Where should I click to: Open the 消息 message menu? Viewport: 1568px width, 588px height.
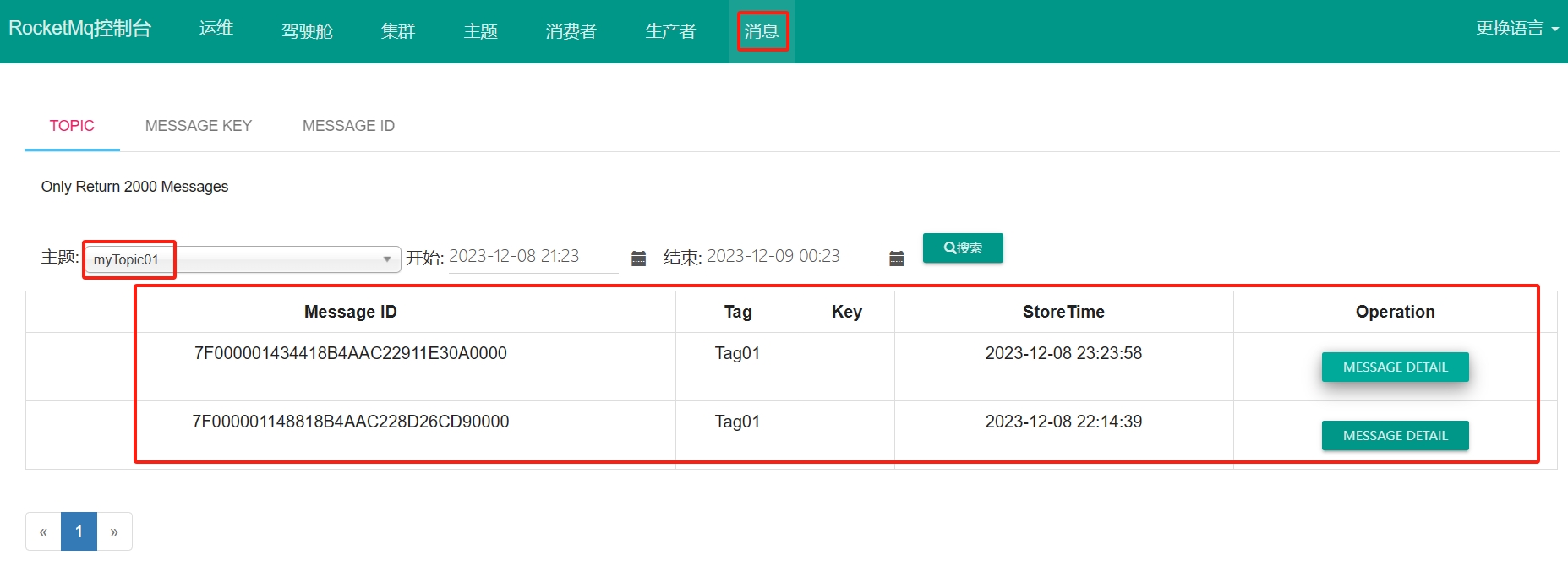pos(762,31)
